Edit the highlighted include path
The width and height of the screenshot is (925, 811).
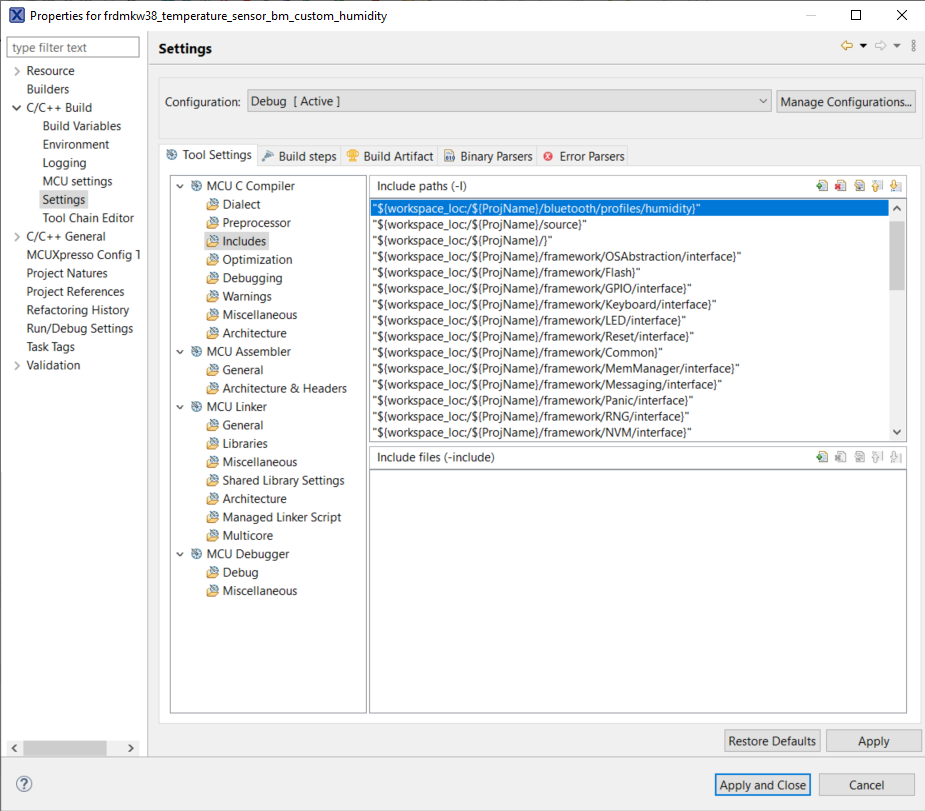point(860,186)
